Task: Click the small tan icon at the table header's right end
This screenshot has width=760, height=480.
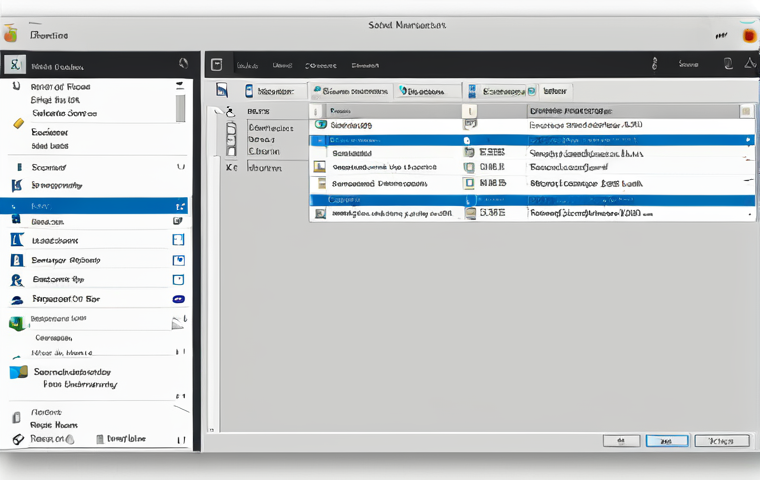Action: pyautogui.click(x=746, y=112)
